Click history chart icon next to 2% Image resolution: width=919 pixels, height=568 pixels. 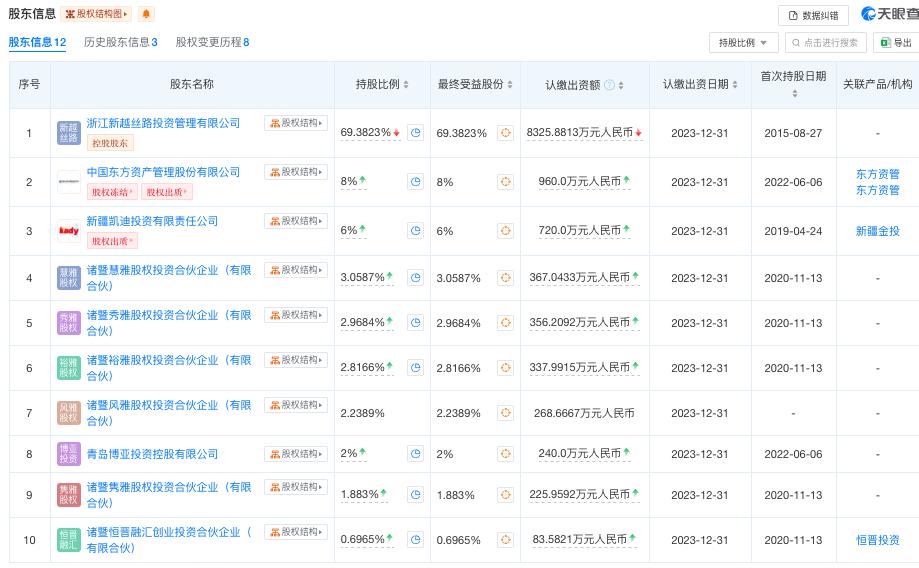416,454
